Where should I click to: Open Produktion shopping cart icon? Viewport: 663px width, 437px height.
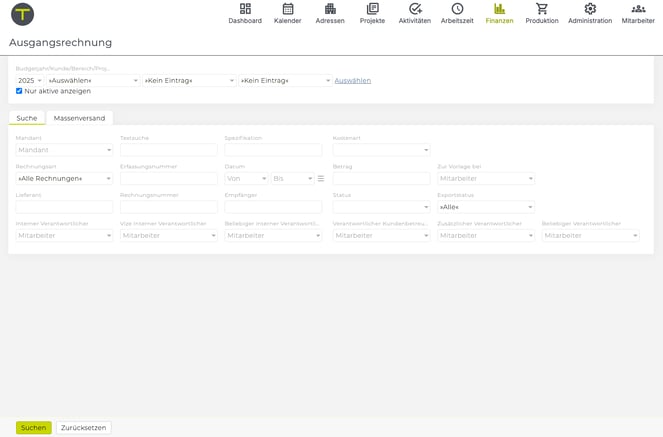point(542,9)
